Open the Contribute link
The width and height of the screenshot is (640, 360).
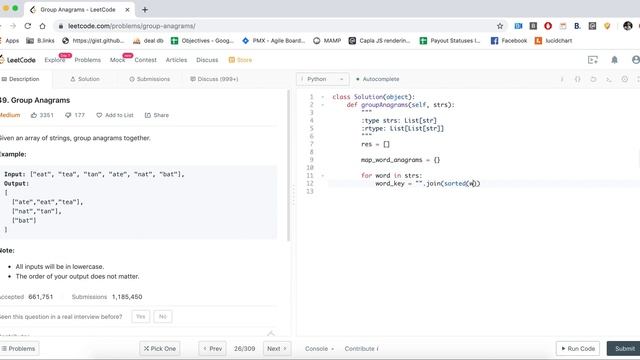click(x=362, y=349)
